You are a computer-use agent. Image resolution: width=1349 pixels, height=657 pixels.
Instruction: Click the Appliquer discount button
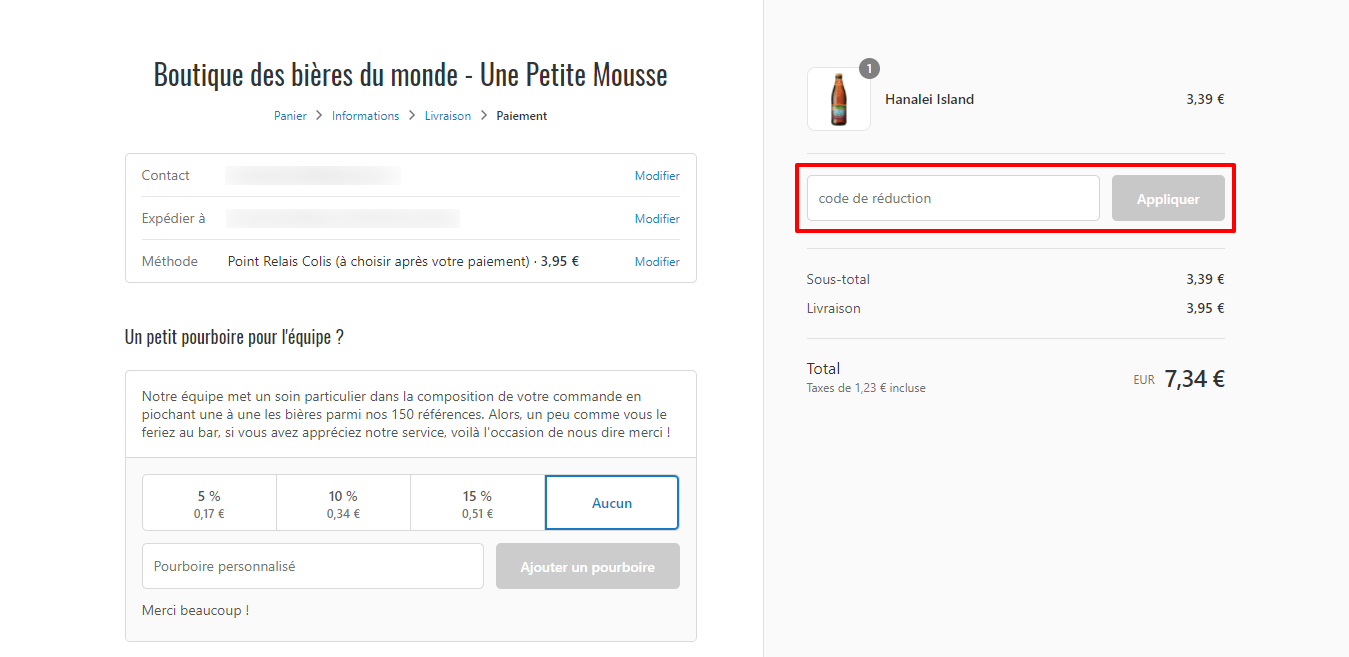pos(1168,198)
